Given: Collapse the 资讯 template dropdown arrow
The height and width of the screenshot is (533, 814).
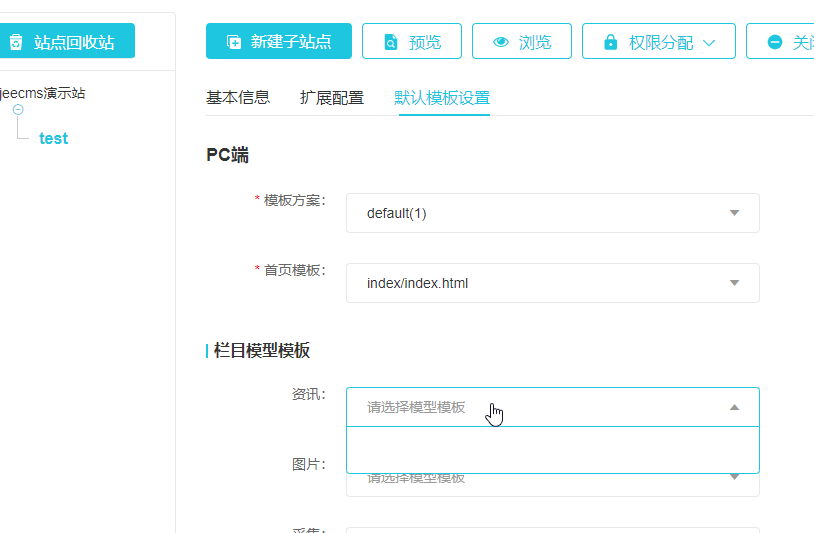Looking at the screenshot, I should 734,407.
